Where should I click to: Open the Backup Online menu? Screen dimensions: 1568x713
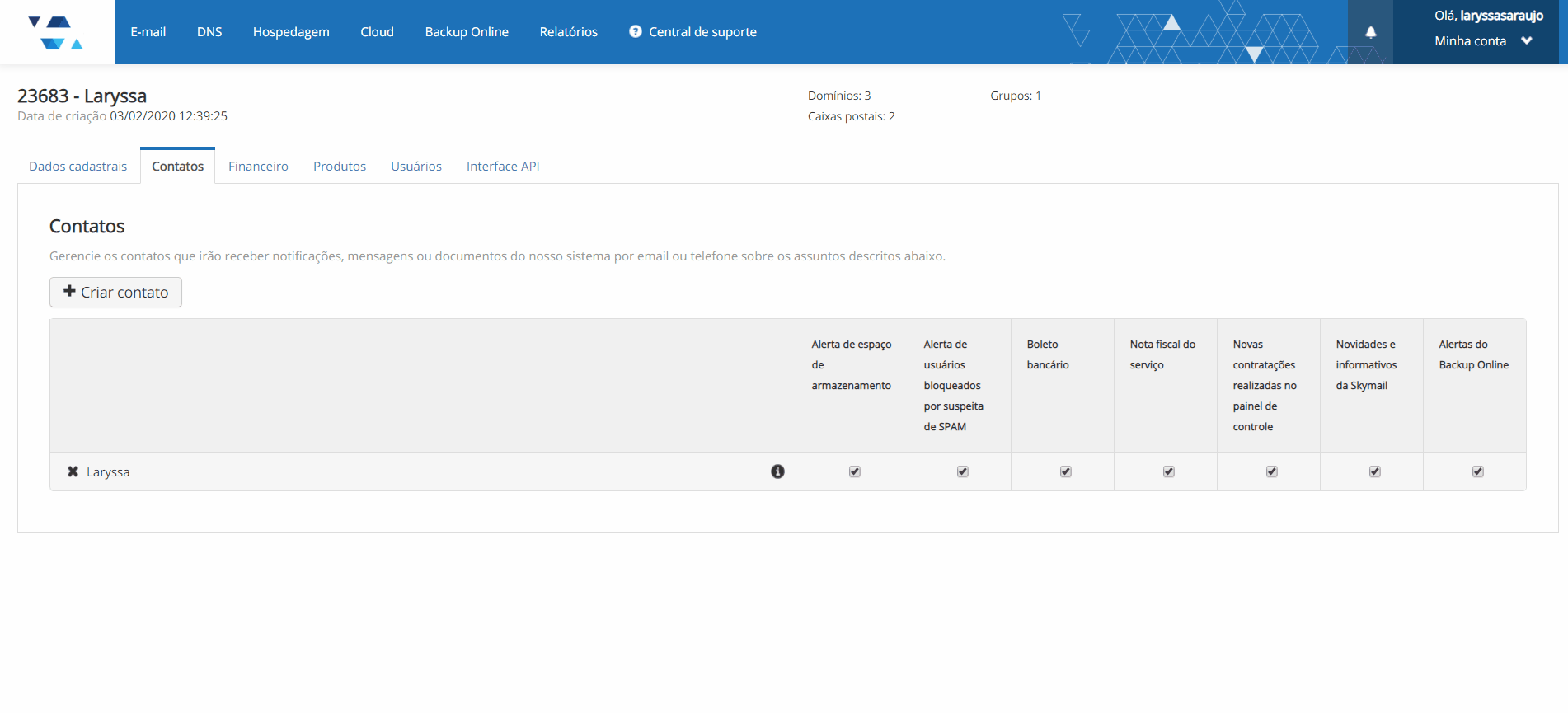[467, 32]
